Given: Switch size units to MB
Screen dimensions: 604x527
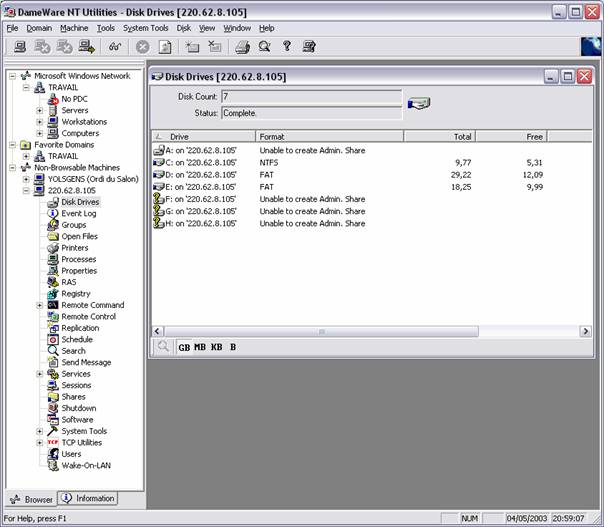Looking at the screenshot, I should [200, 347].
